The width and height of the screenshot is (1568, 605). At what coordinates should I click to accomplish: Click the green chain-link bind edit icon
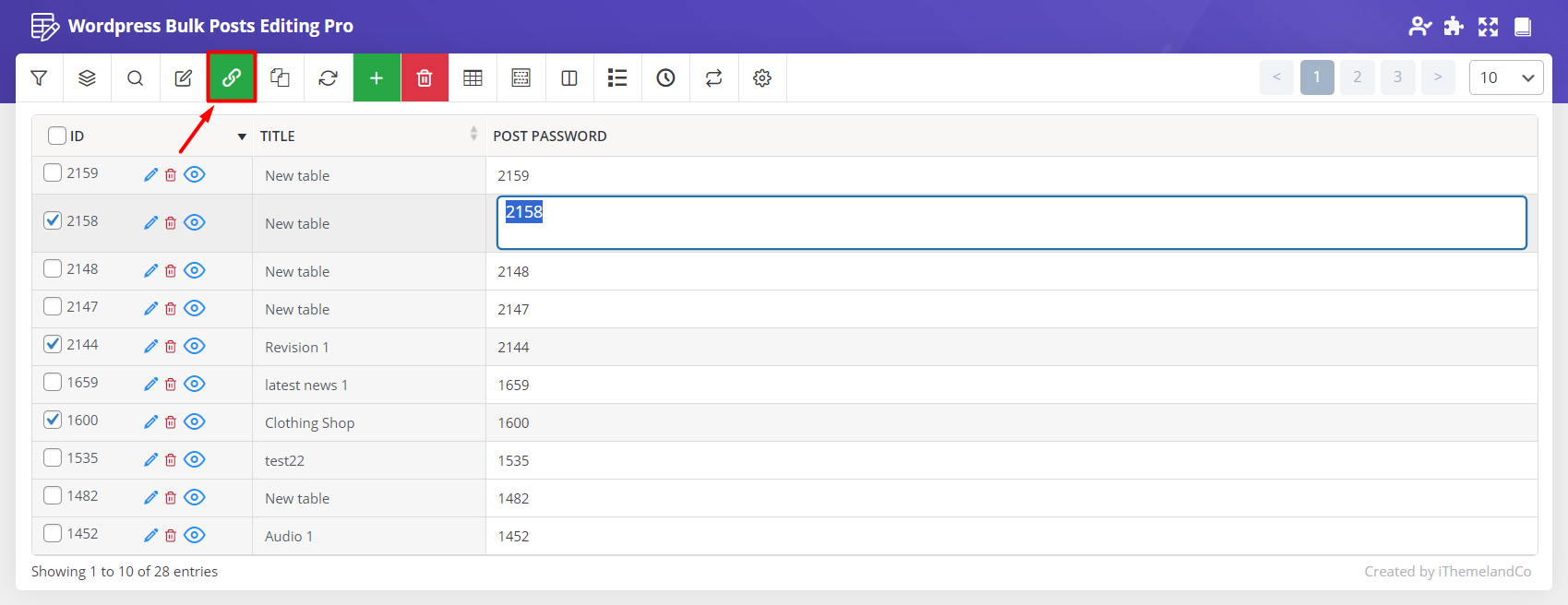pyautogui.click(x=232, y=78)
